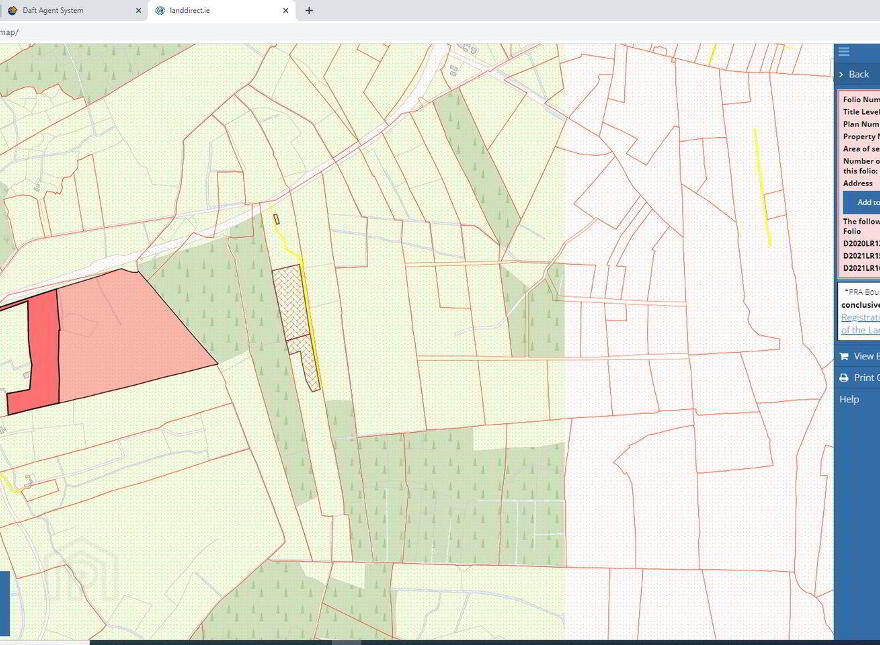
Task: Open the Help link in the sidebar
Action: coord(849,399)
